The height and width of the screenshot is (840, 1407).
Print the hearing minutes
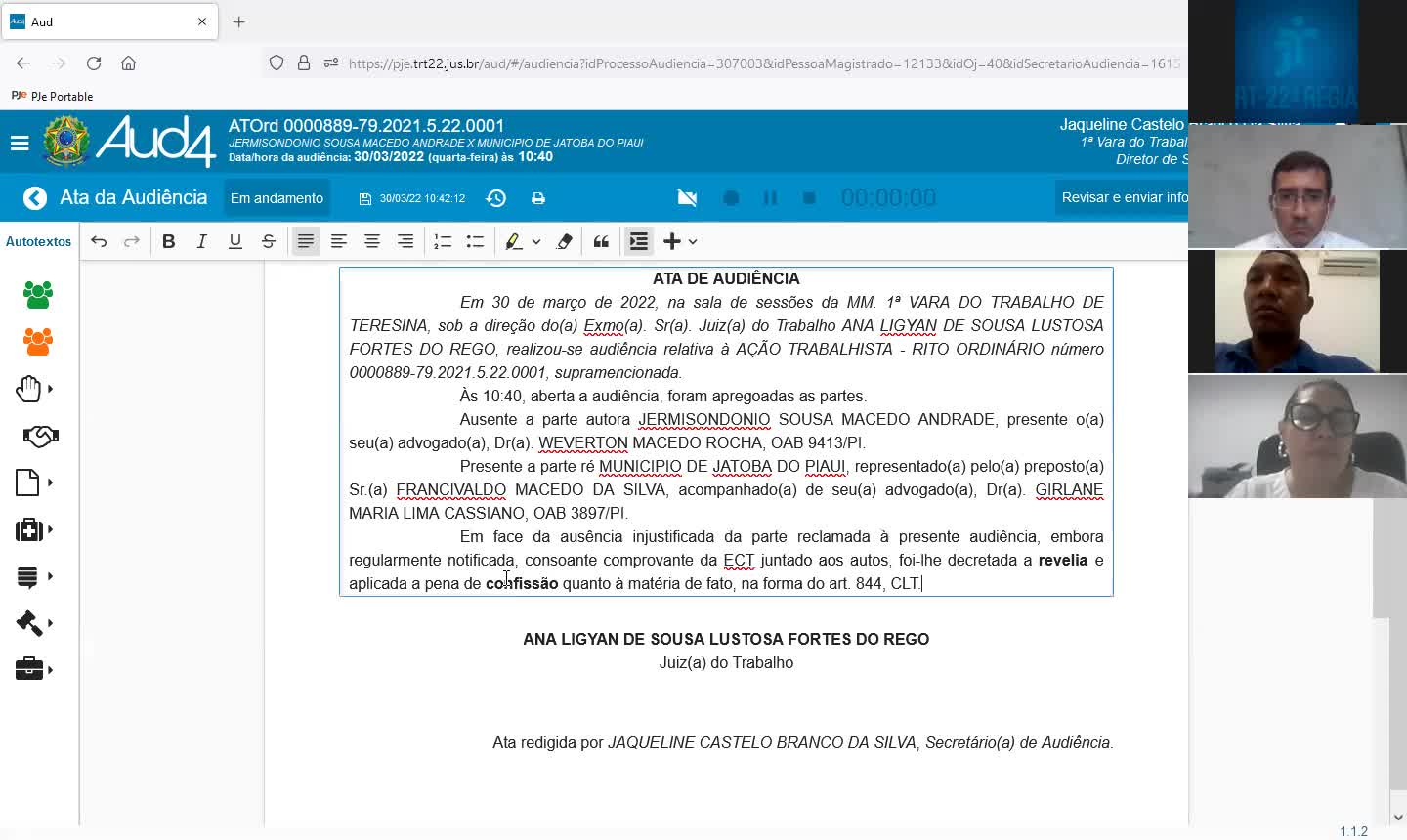tap(538, 198)
